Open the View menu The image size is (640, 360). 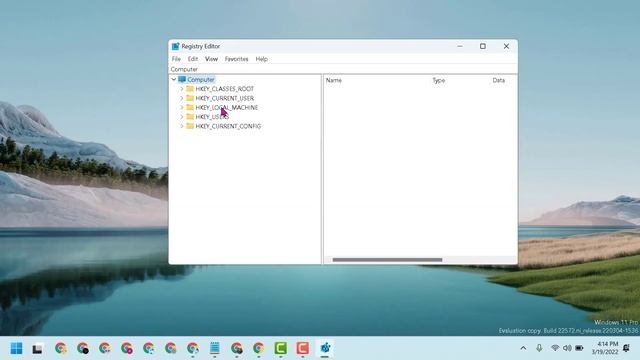coord(211,59)
